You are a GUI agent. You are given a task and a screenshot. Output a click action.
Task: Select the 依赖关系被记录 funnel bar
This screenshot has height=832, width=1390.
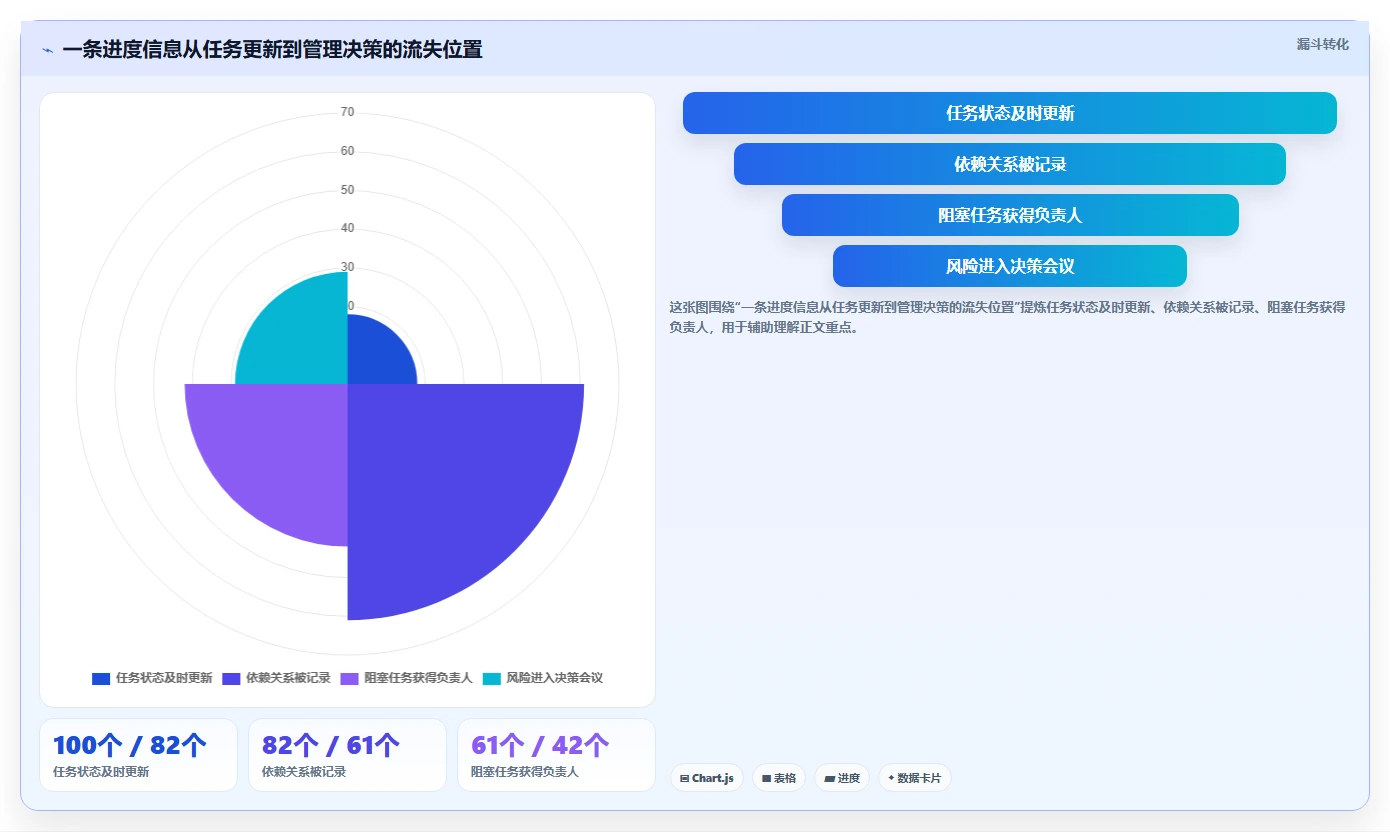click(1010, 164)
